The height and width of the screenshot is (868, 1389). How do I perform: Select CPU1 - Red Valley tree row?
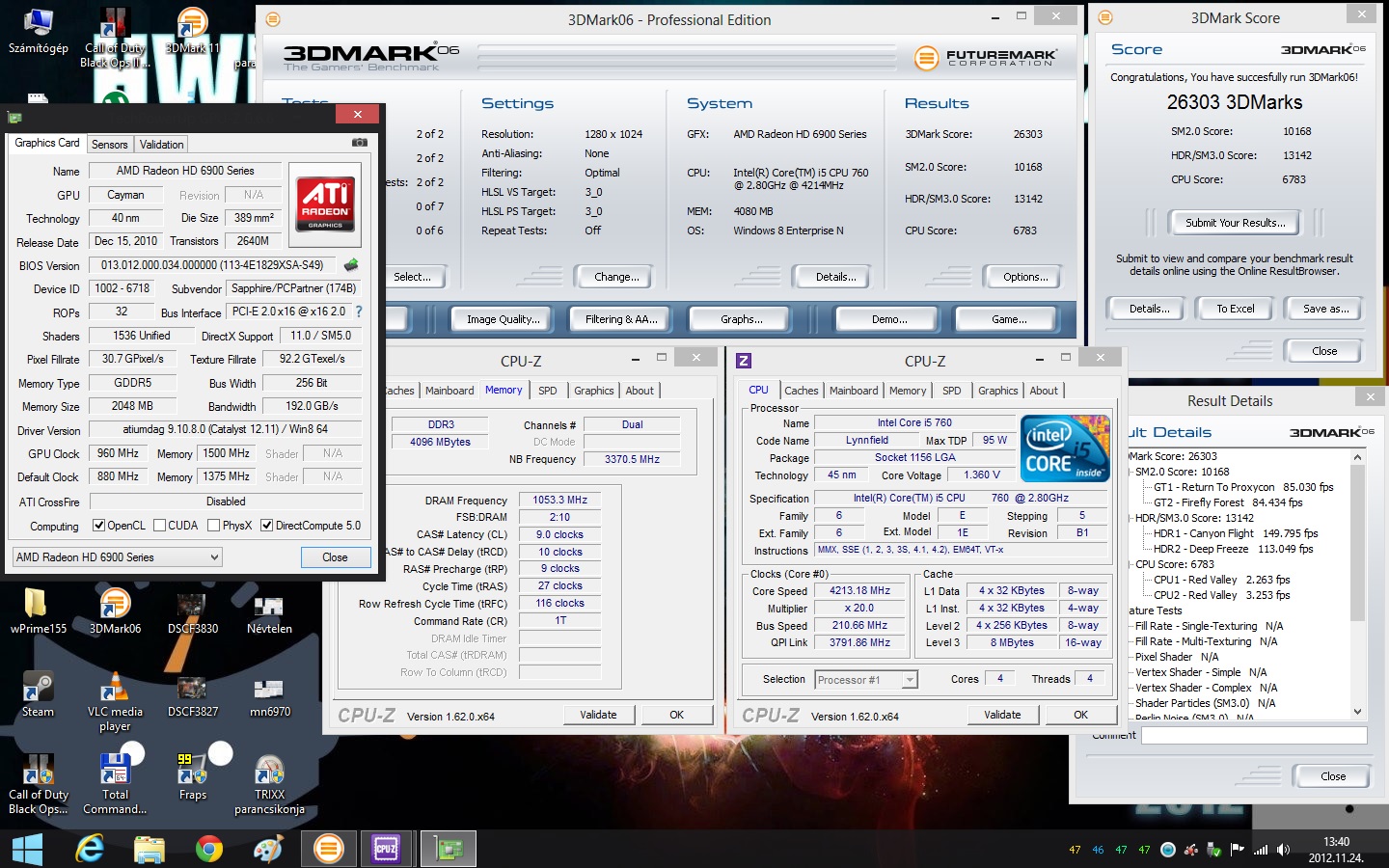point(1221,580)
